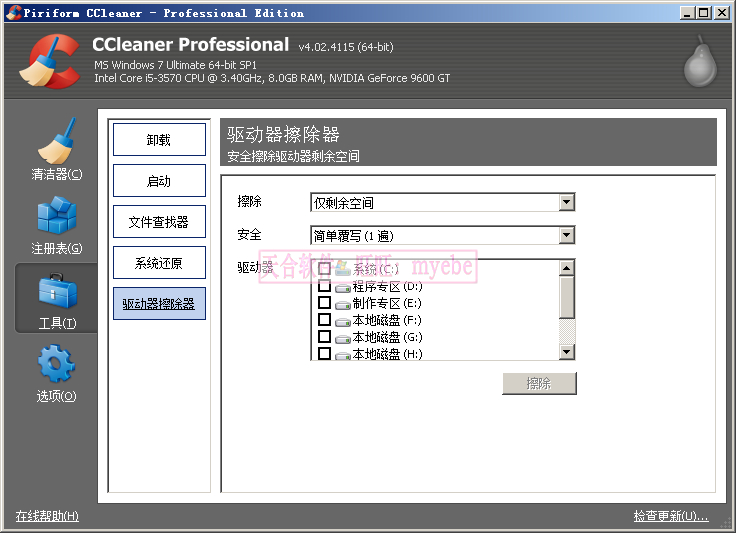Viewport: 736px width, 533px height.
Task: Click the version text v4.02.4115 (64-bit)
Action: pos(346,47)
